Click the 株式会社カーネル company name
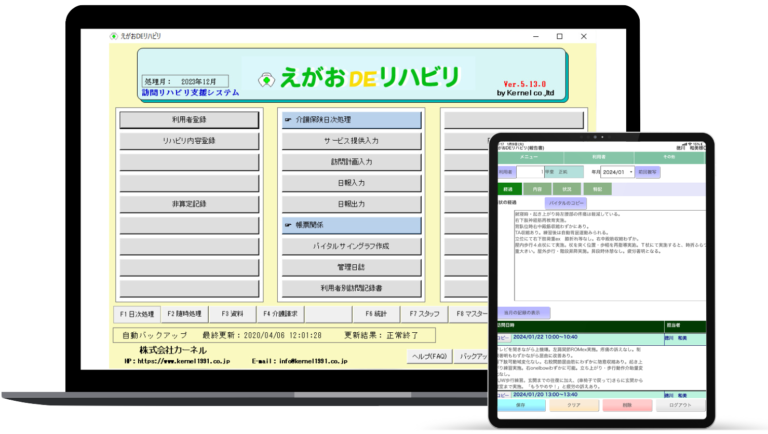768x434 pixels. tap(173, 350)
